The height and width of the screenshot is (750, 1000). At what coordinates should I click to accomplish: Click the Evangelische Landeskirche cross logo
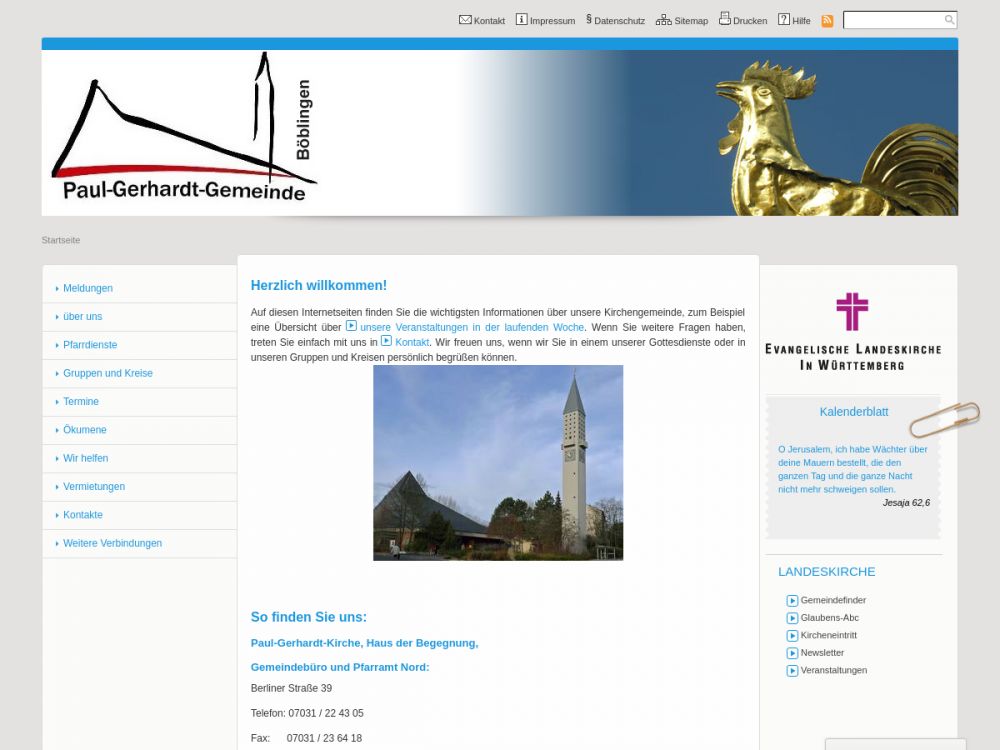[x=852, y=312]
